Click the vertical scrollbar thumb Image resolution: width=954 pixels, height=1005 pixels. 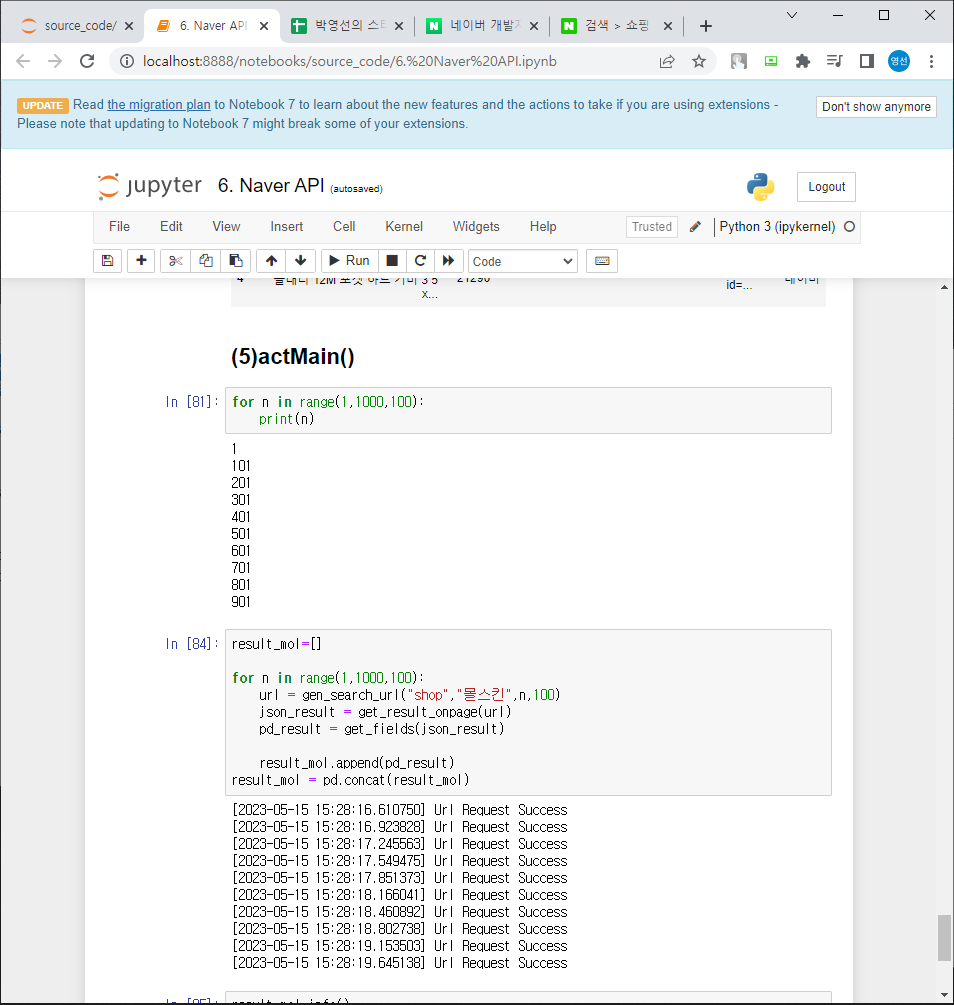(944, 938)
